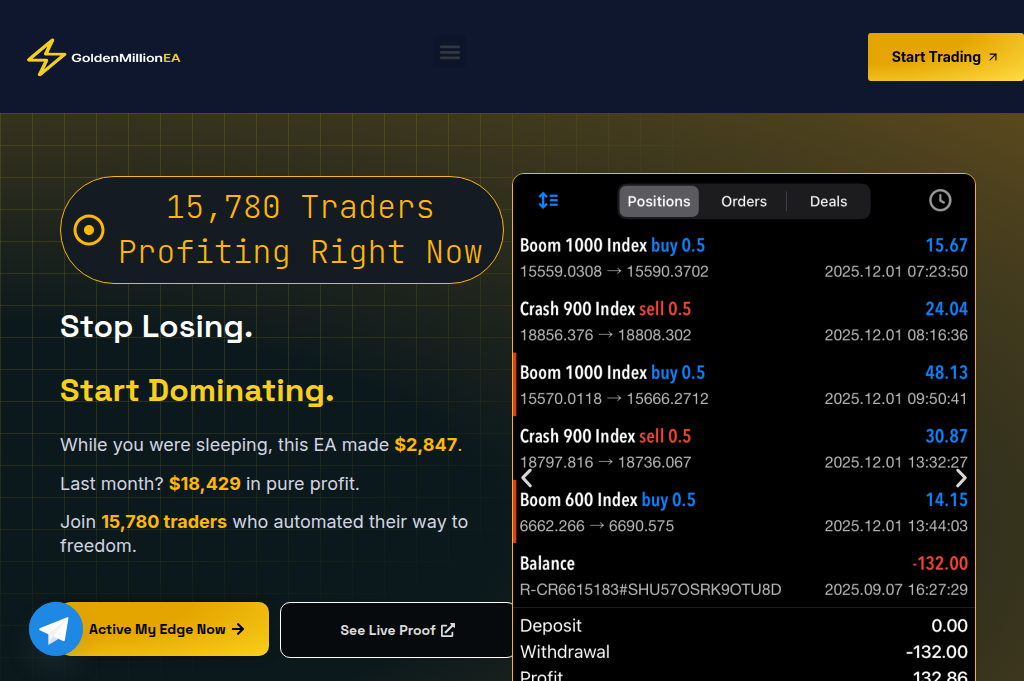Switch to the Orders tab
Viewport: 1024px width, 681px height.
pos(743,201)
